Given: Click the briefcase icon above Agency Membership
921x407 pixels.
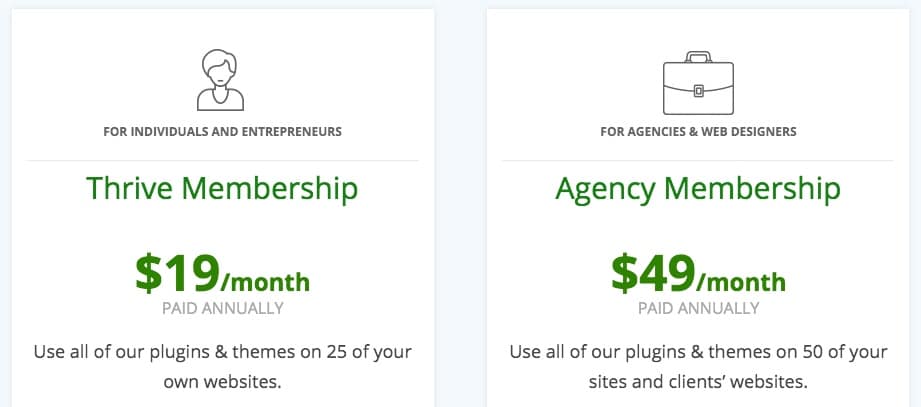Looking at the screenshot, I should click(x=698, y=84).
